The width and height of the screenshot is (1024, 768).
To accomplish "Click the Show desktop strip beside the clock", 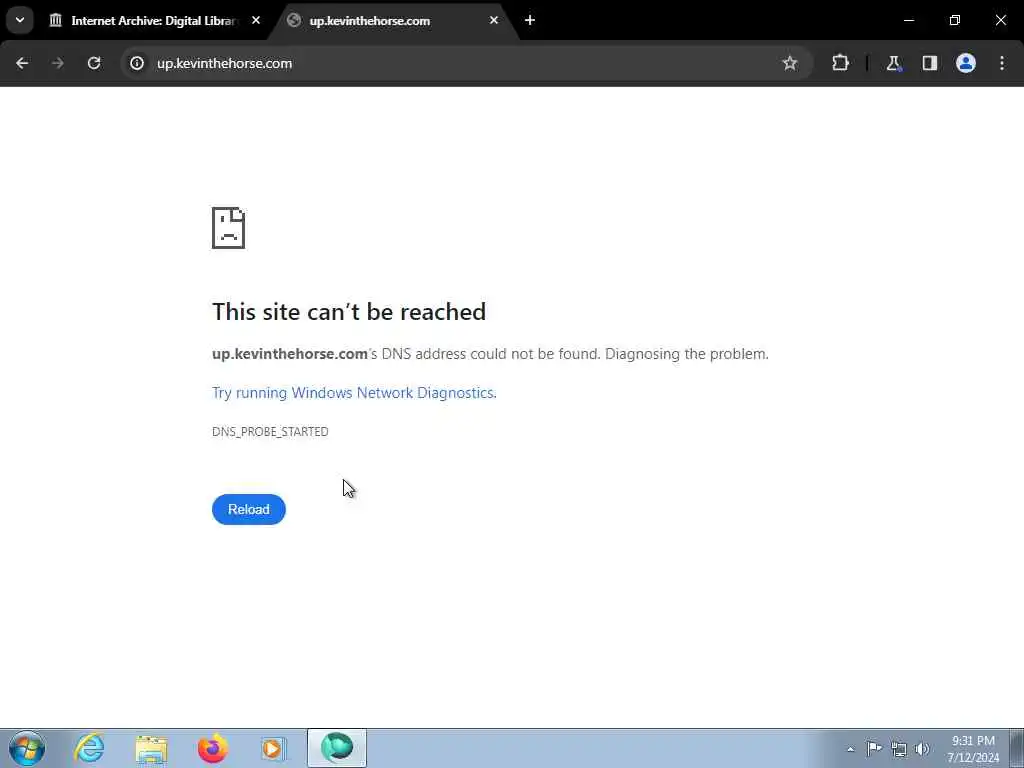I will point(1016,748).
